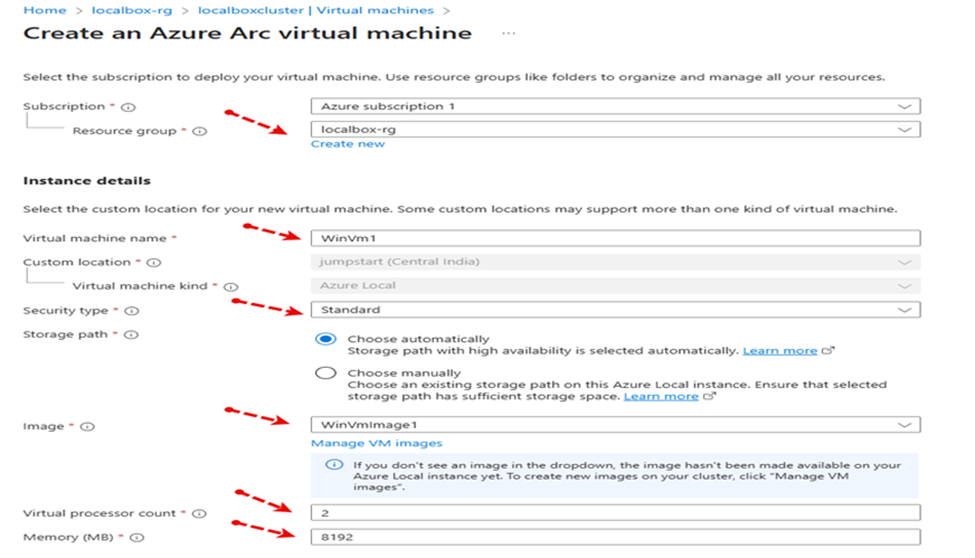This screenshot has height=558, width=975.
Task: Click the Instance details heading
Action: coord(87,181)
